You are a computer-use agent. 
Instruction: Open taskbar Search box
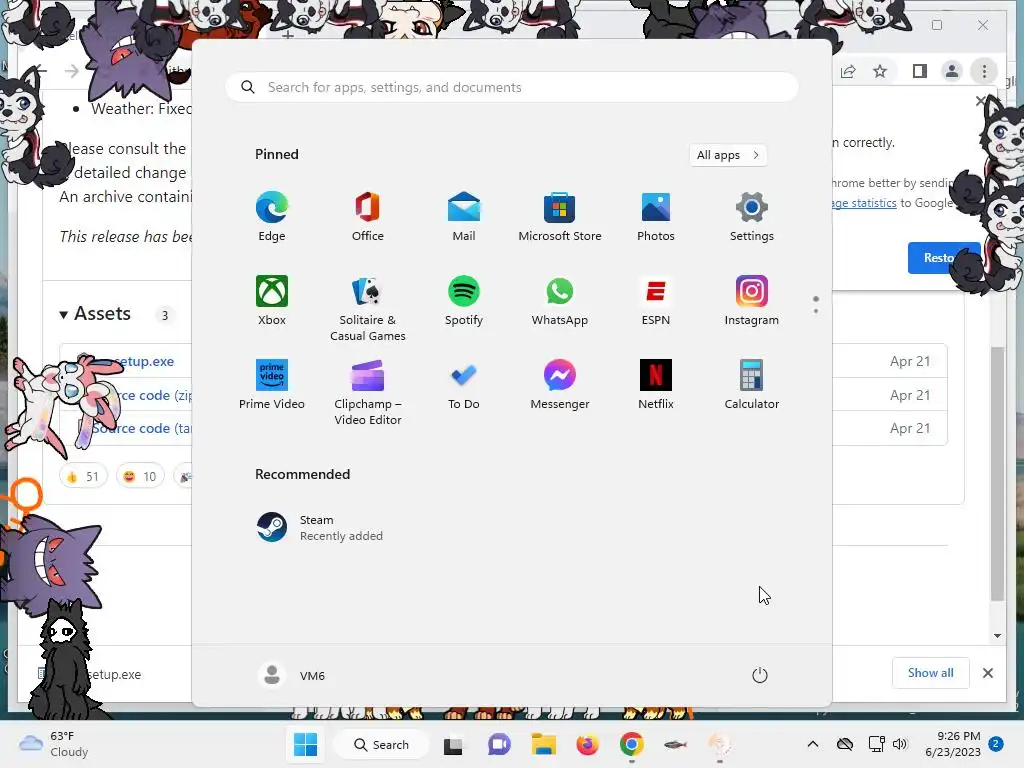[381, 744]
